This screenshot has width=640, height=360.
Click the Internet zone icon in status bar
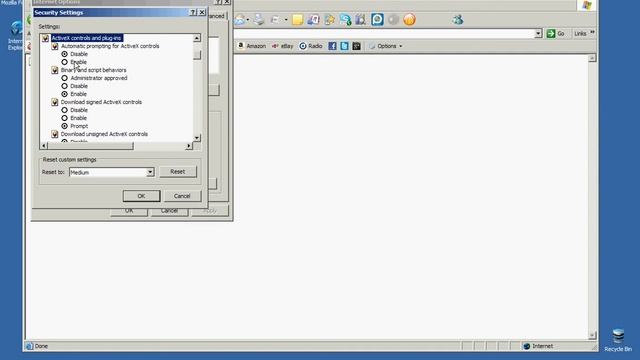(x=527, y=346)
